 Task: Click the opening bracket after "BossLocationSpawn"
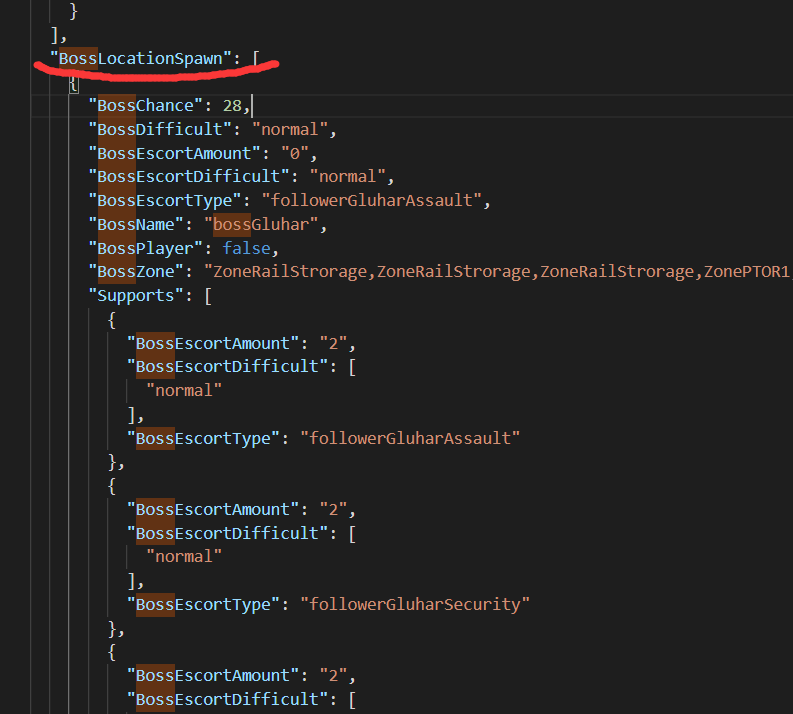pyautogui.click(x=256, y=59)
